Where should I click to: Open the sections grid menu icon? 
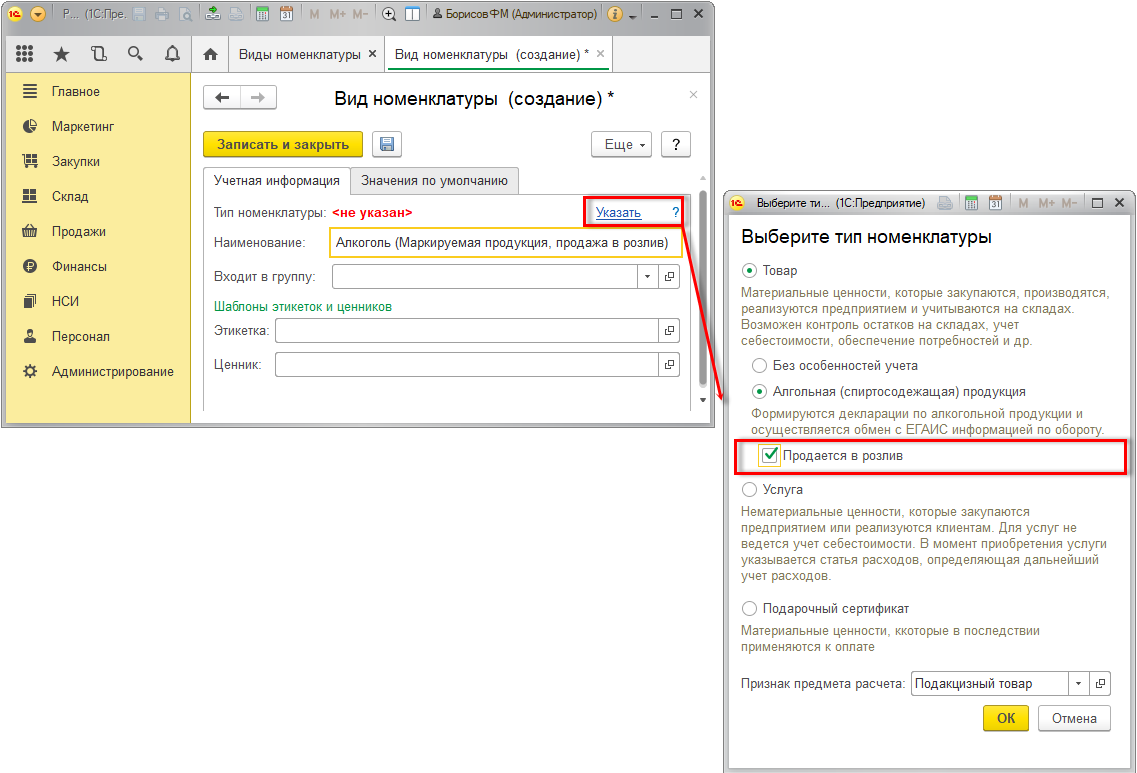tap(25, 54)
